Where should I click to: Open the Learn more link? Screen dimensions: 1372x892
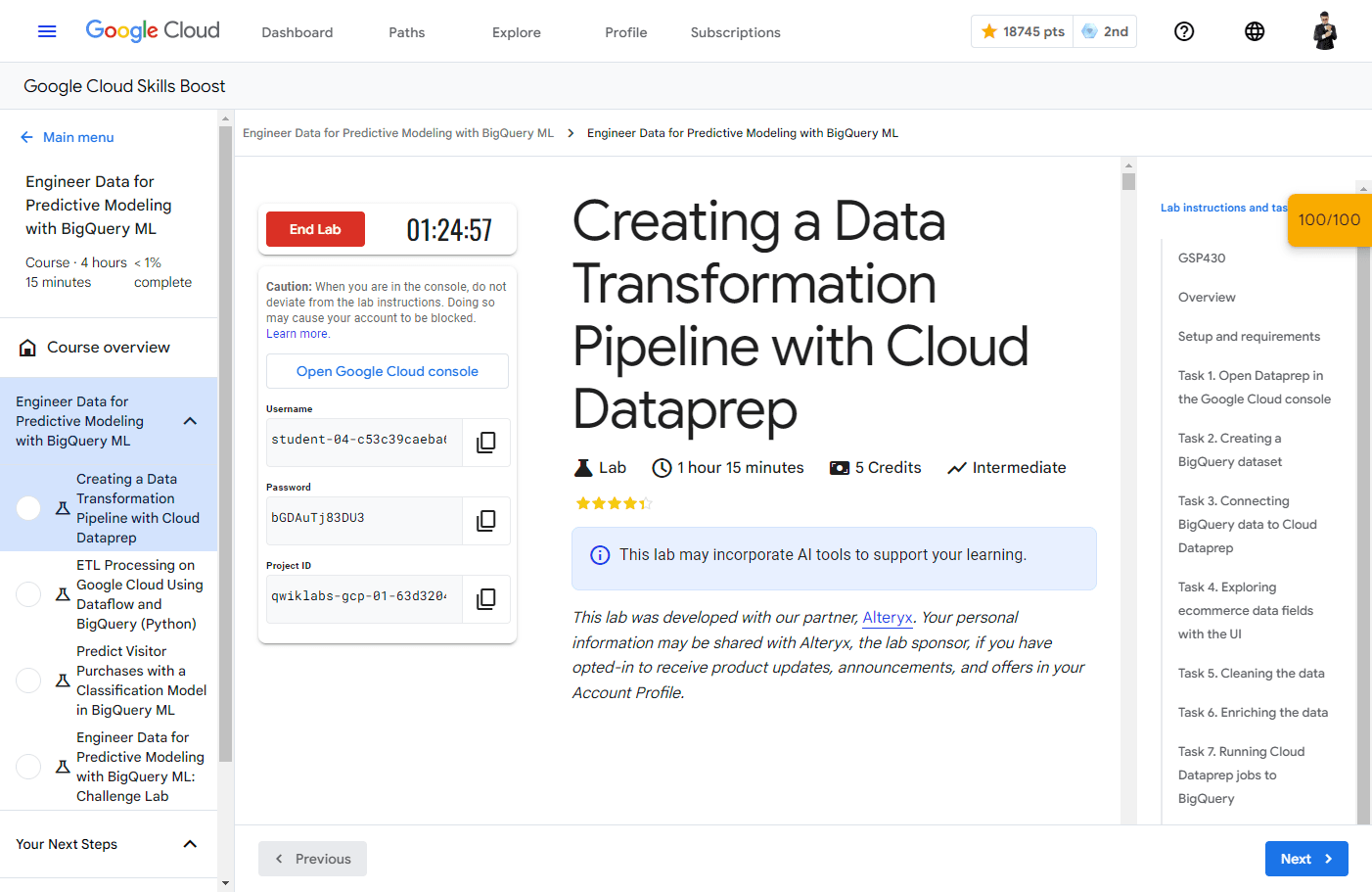click(297, 334)
